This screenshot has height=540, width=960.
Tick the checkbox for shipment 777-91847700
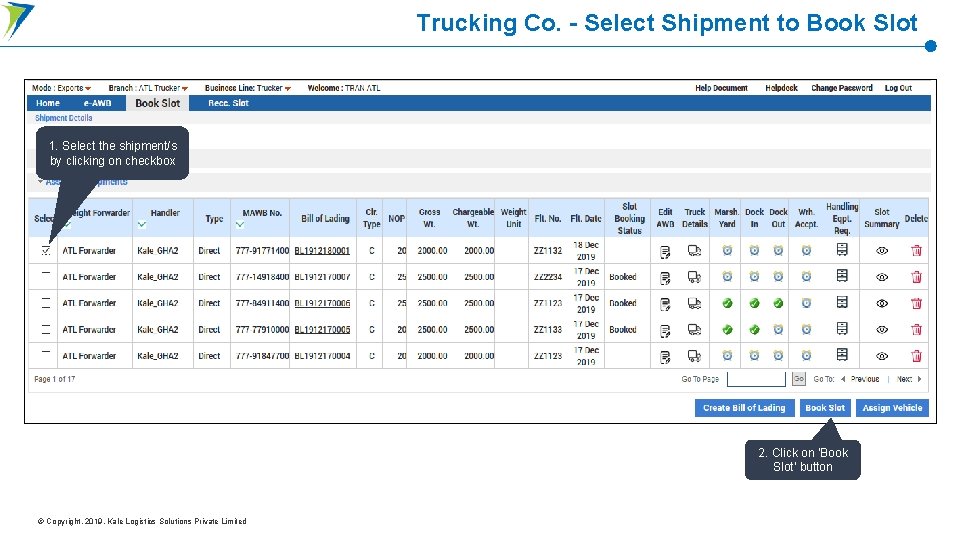(45, 355)
